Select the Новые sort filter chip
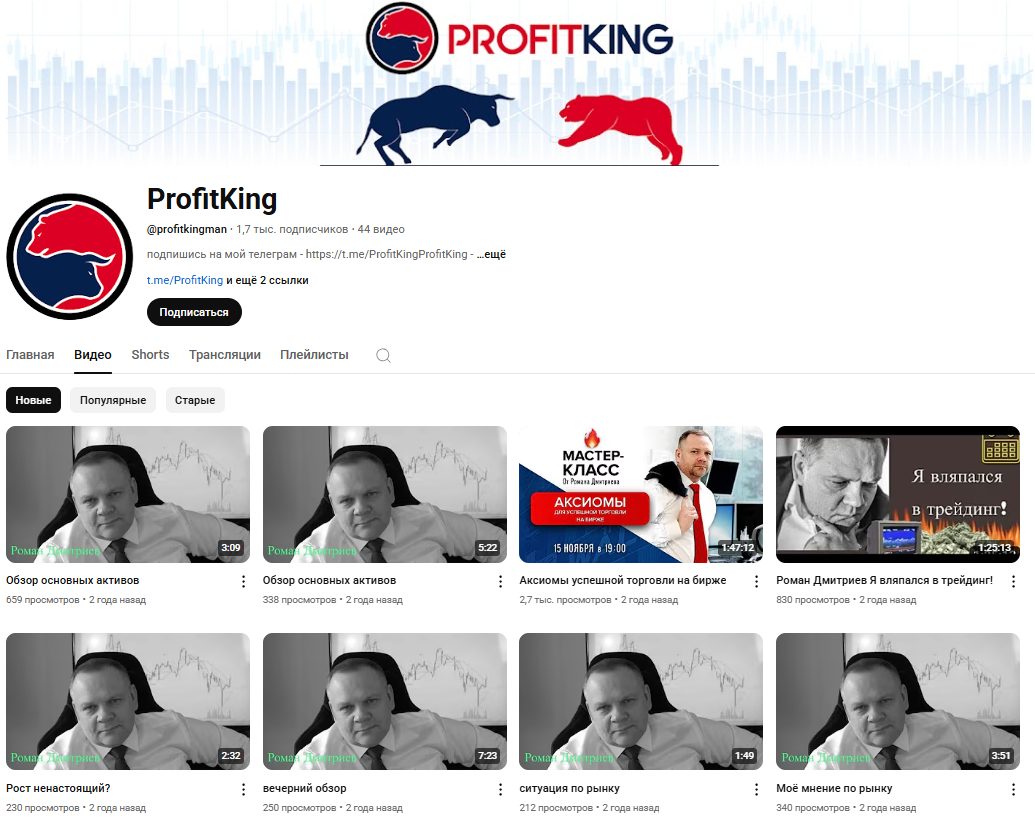This screenshot has width=1035, height=822. pyautogui.click(x=33, y=400)
